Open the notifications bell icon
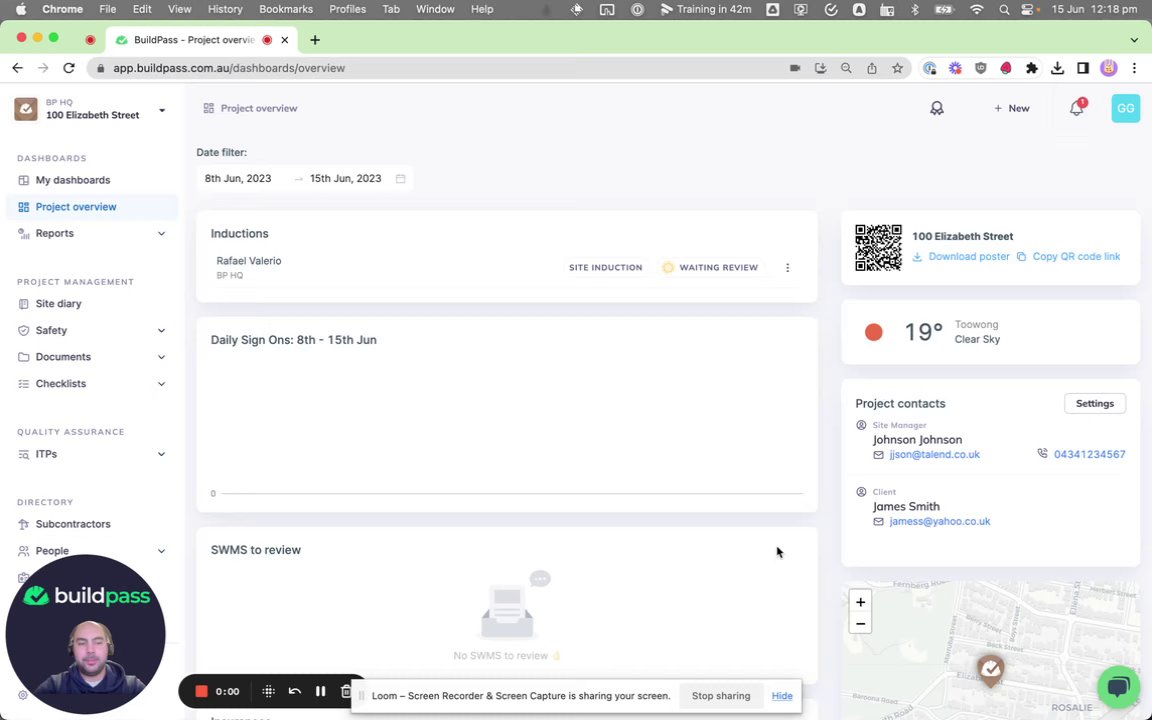This screenshot has width=1152, height=720. [x=1076, y=108]
